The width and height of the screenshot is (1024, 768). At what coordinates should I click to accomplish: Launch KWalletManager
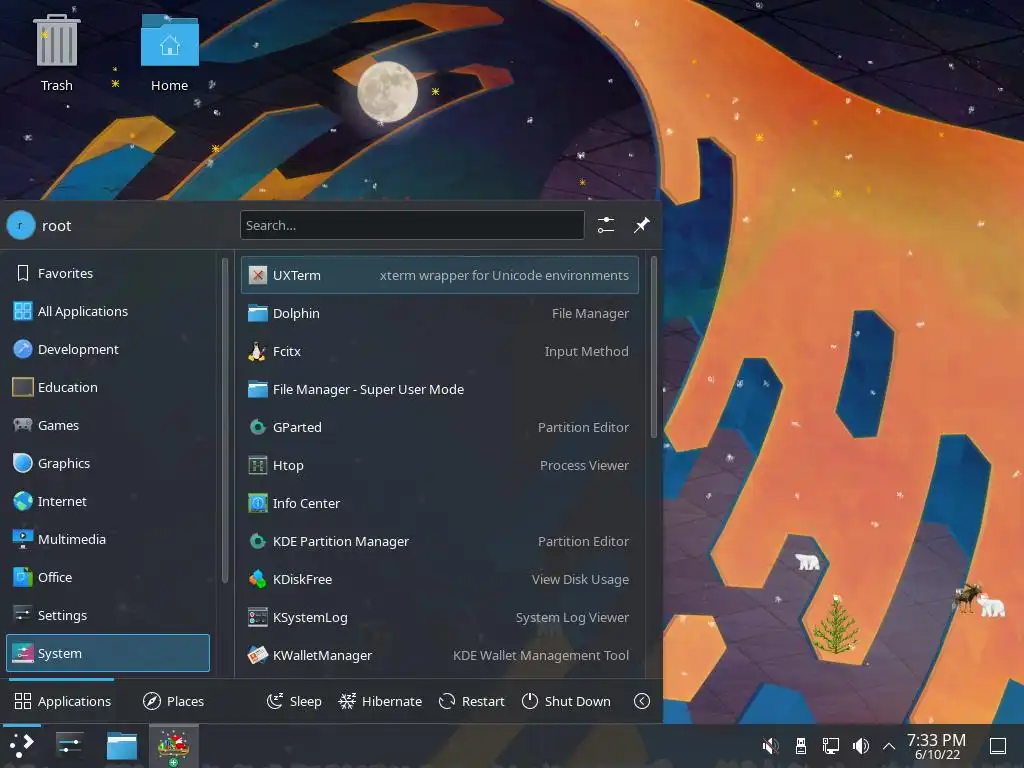pos(440,655)
